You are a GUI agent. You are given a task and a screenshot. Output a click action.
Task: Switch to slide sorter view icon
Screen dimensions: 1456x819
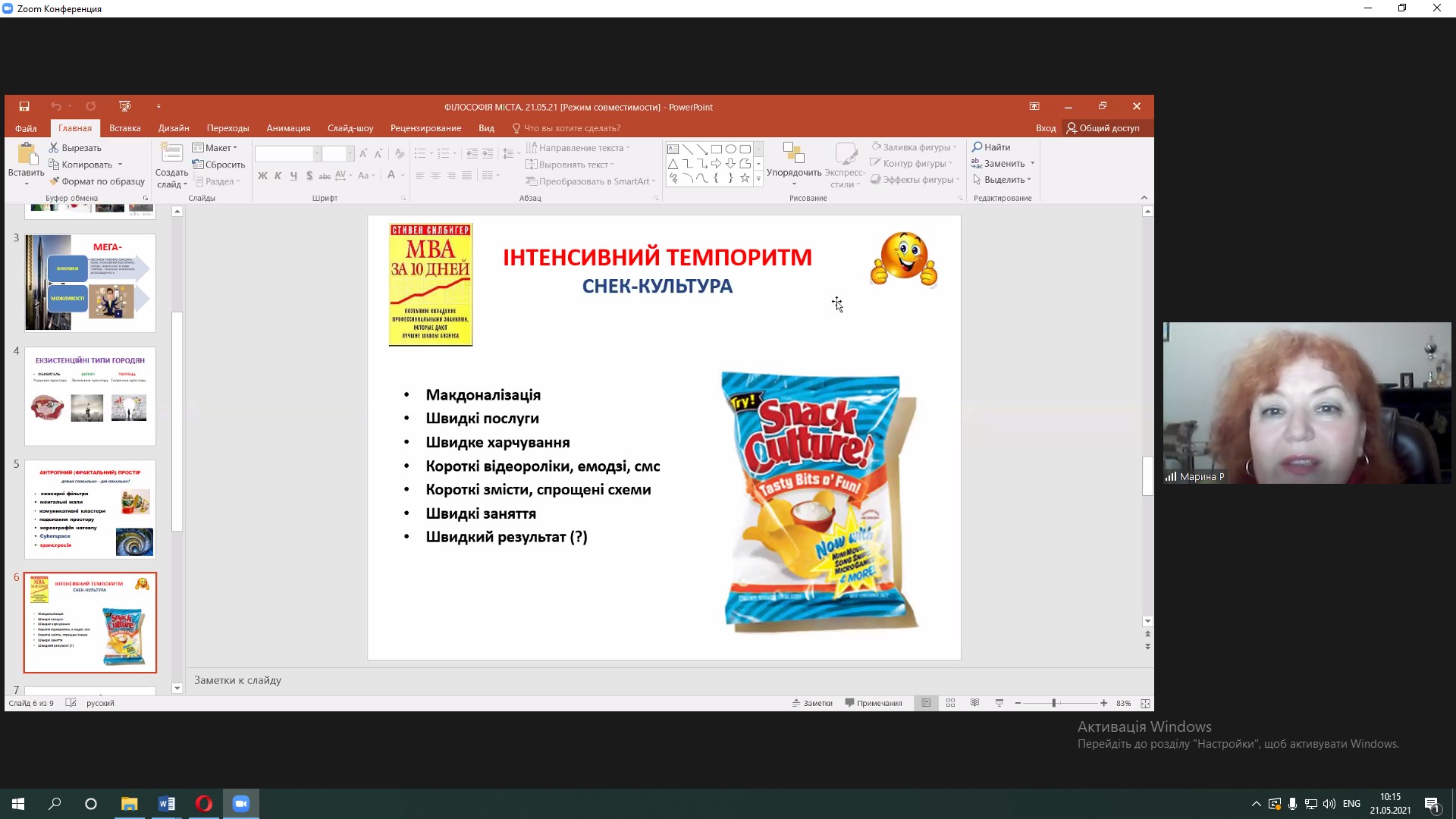[x=950, y=704]
